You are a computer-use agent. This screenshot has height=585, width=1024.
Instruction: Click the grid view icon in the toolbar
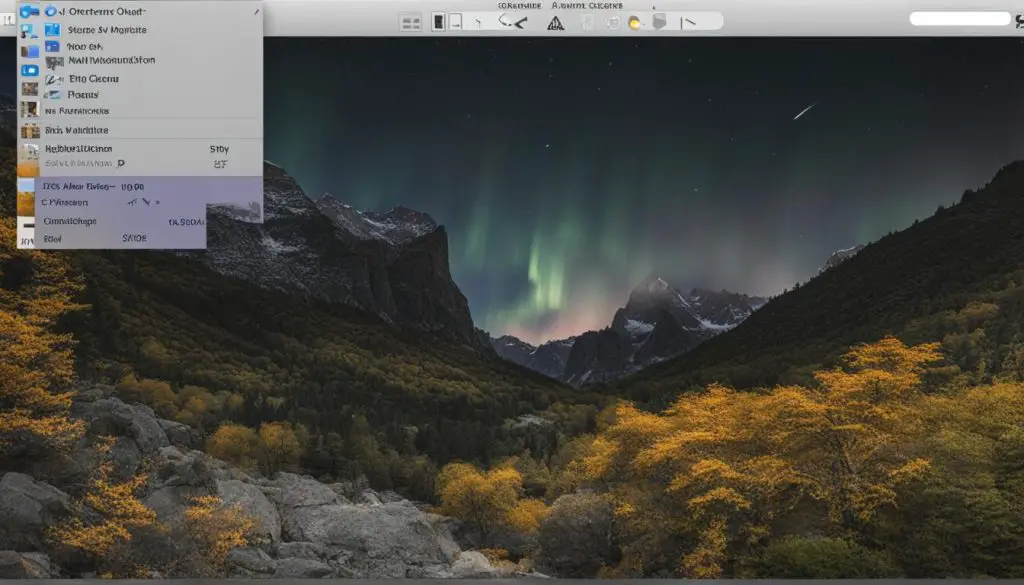411,24
